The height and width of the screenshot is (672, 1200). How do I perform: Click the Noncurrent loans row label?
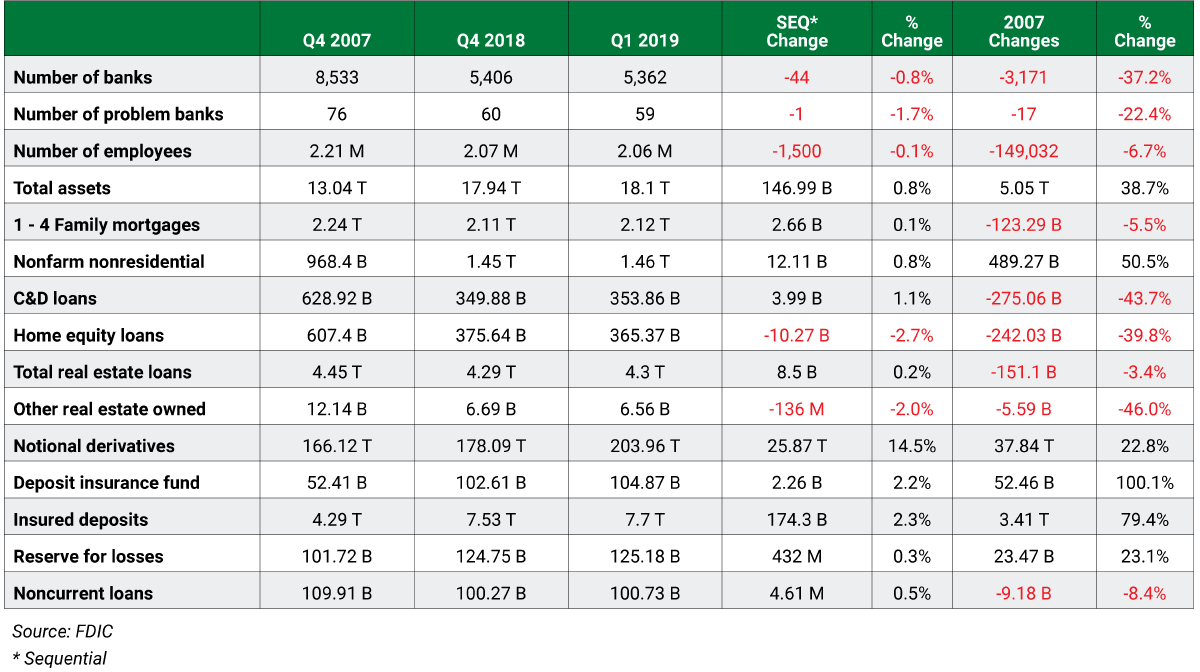coord(83,593)
